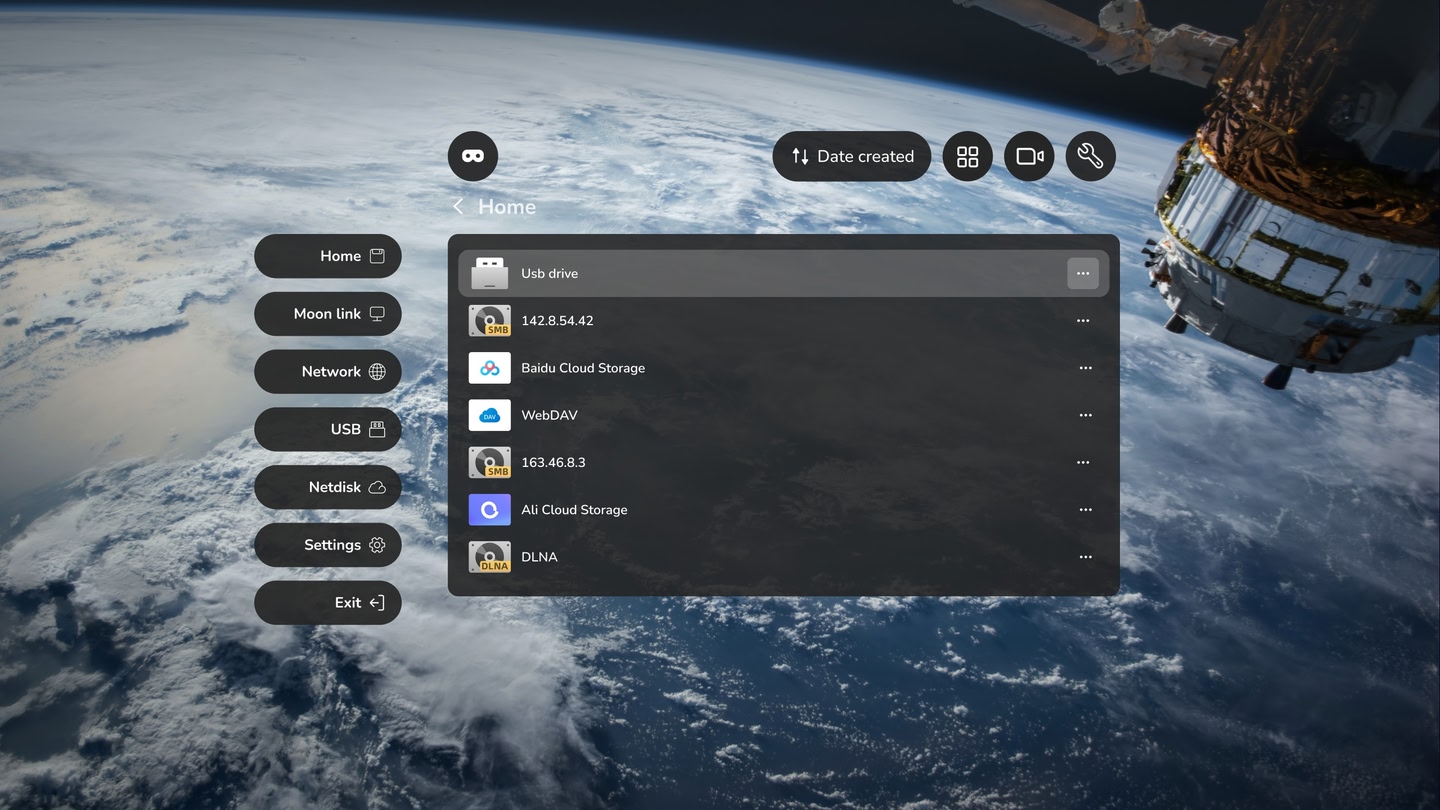
Task: Open the wrench tools icon
Action: pyautogui.click(x=1090, y=156)
